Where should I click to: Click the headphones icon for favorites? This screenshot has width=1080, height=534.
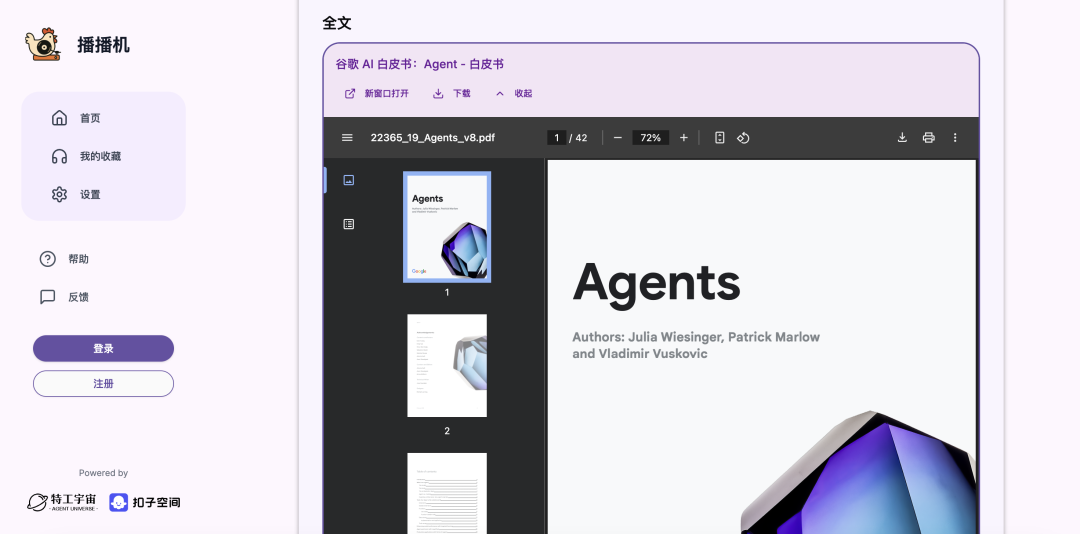point(59,156)
